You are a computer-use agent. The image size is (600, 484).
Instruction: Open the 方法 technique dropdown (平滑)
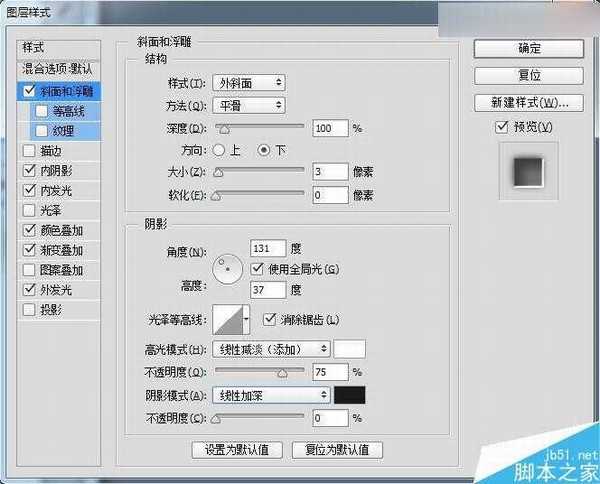(x=250, y=105)
